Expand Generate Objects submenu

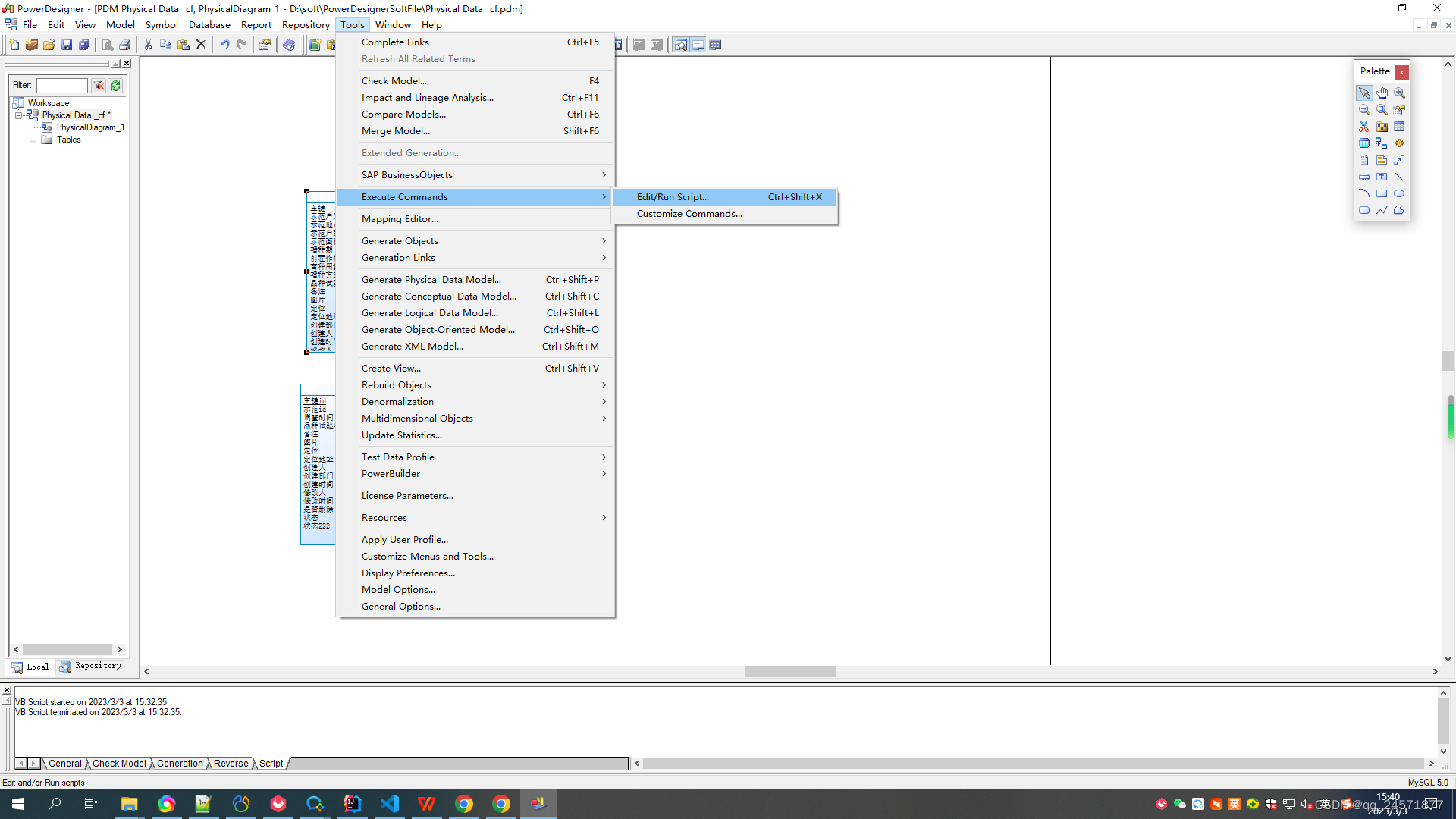tap(475, 241)
